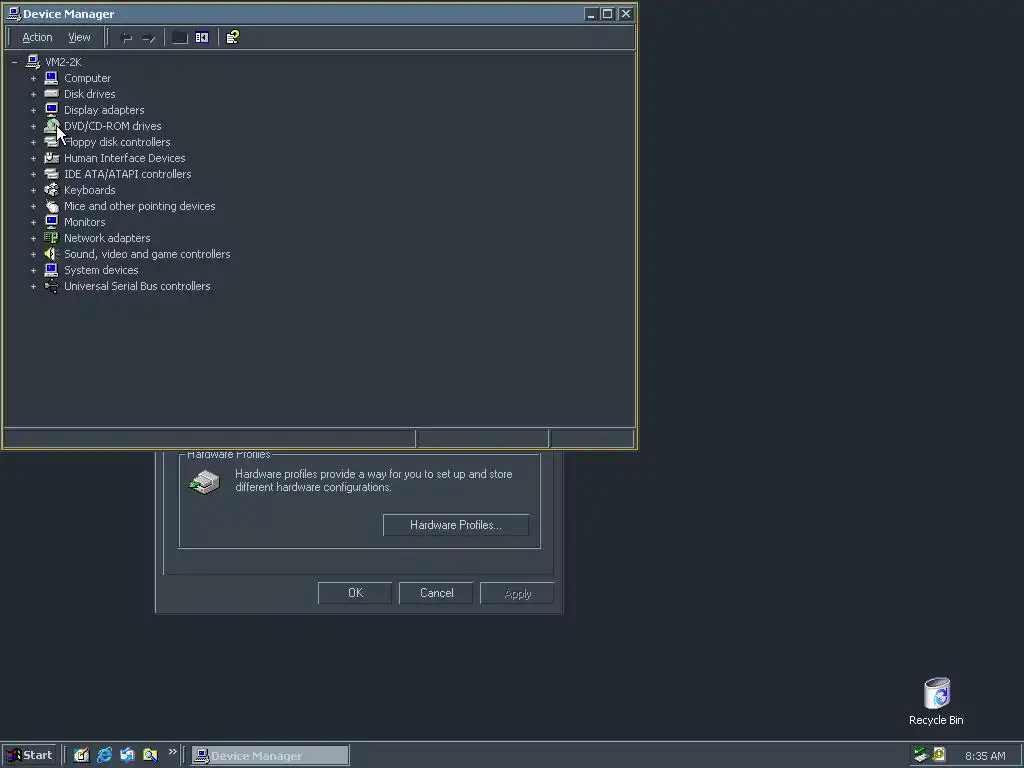1024x768 pixels.
Task: Click the 'System devices' label
Action: coord(101,270)
